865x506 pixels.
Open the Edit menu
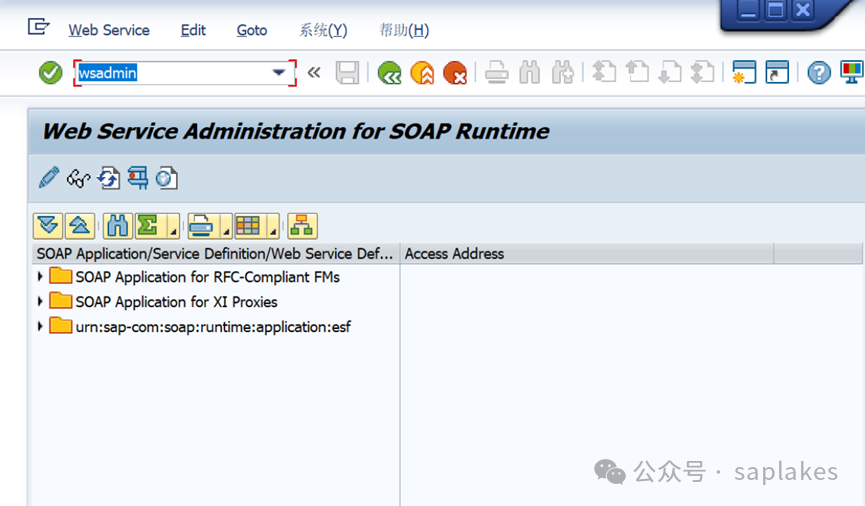(x=193, y=30)
